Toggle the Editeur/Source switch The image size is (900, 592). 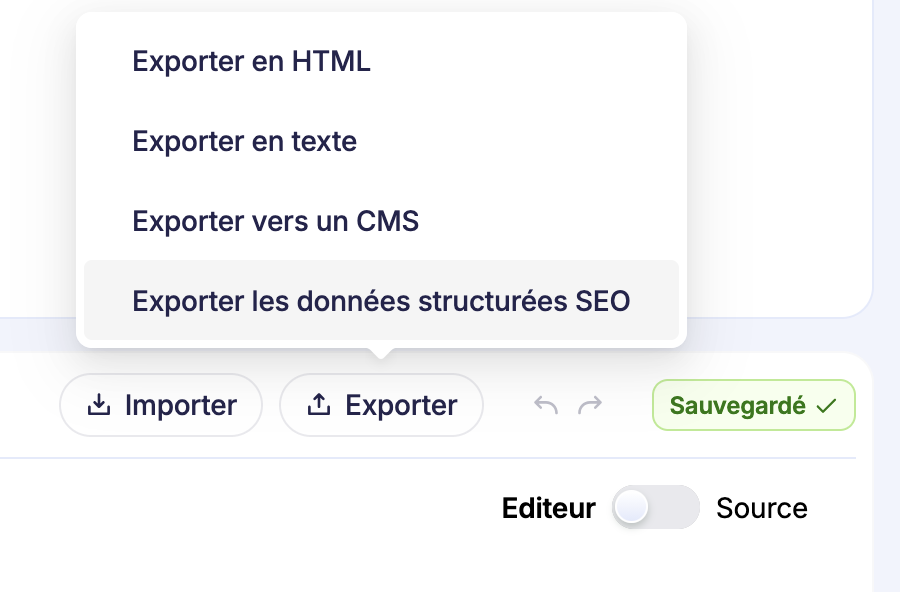655,508
